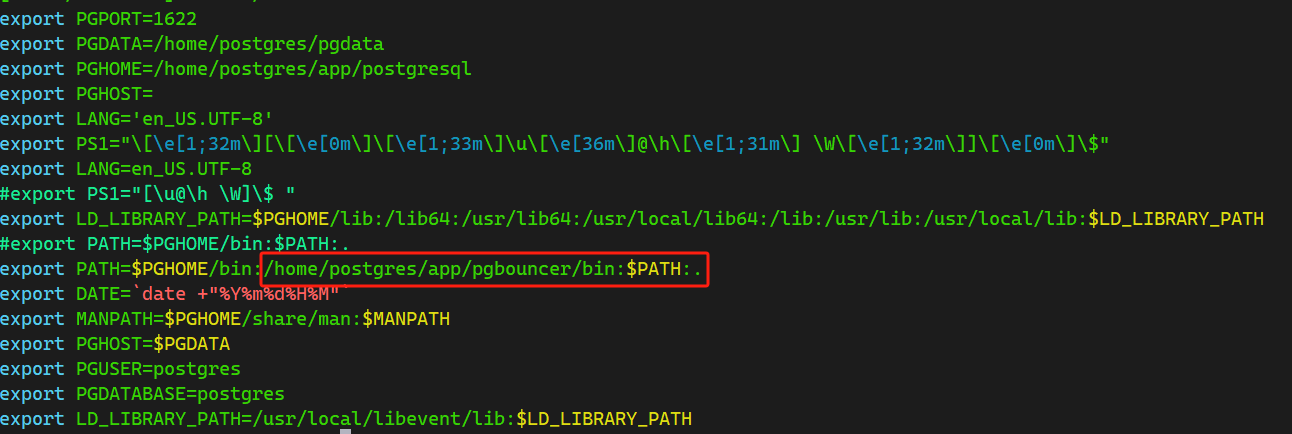Click the PGDATABASE=postgres line
Viewport: 1292px width, 434px height.
[x=180, y=394]
